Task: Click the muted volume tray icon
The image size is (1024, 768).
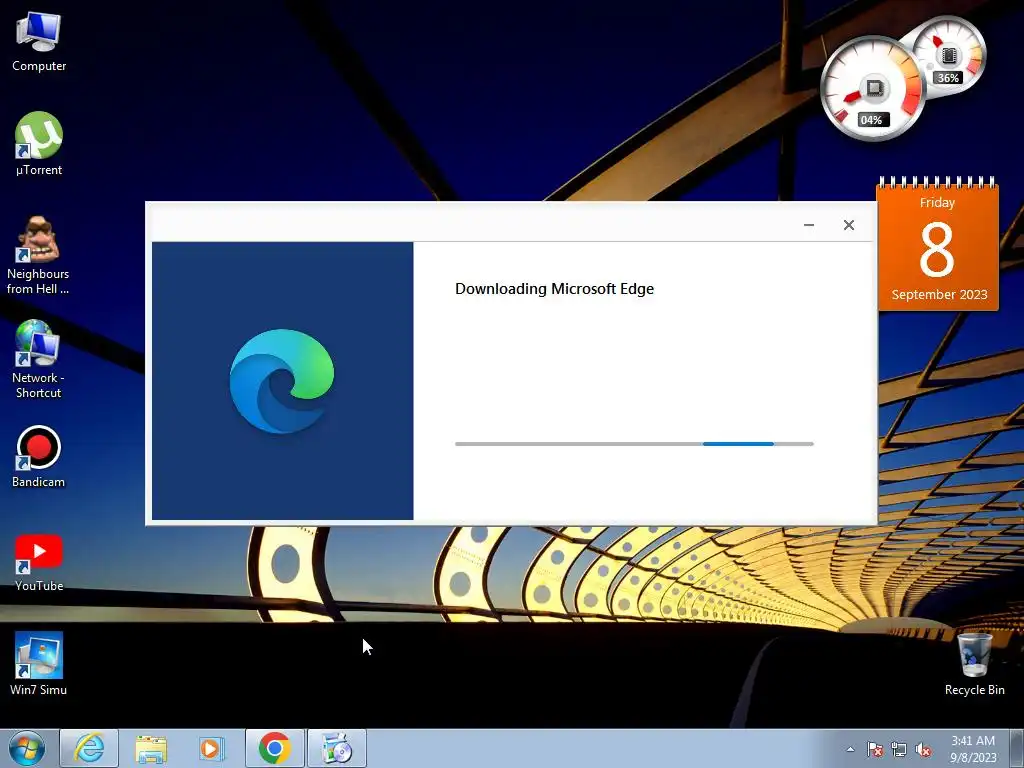Action: 923,749
